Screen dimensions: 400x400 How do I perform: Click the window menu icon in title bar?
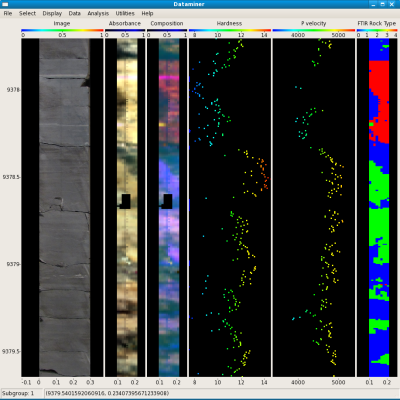pos(5,4)
